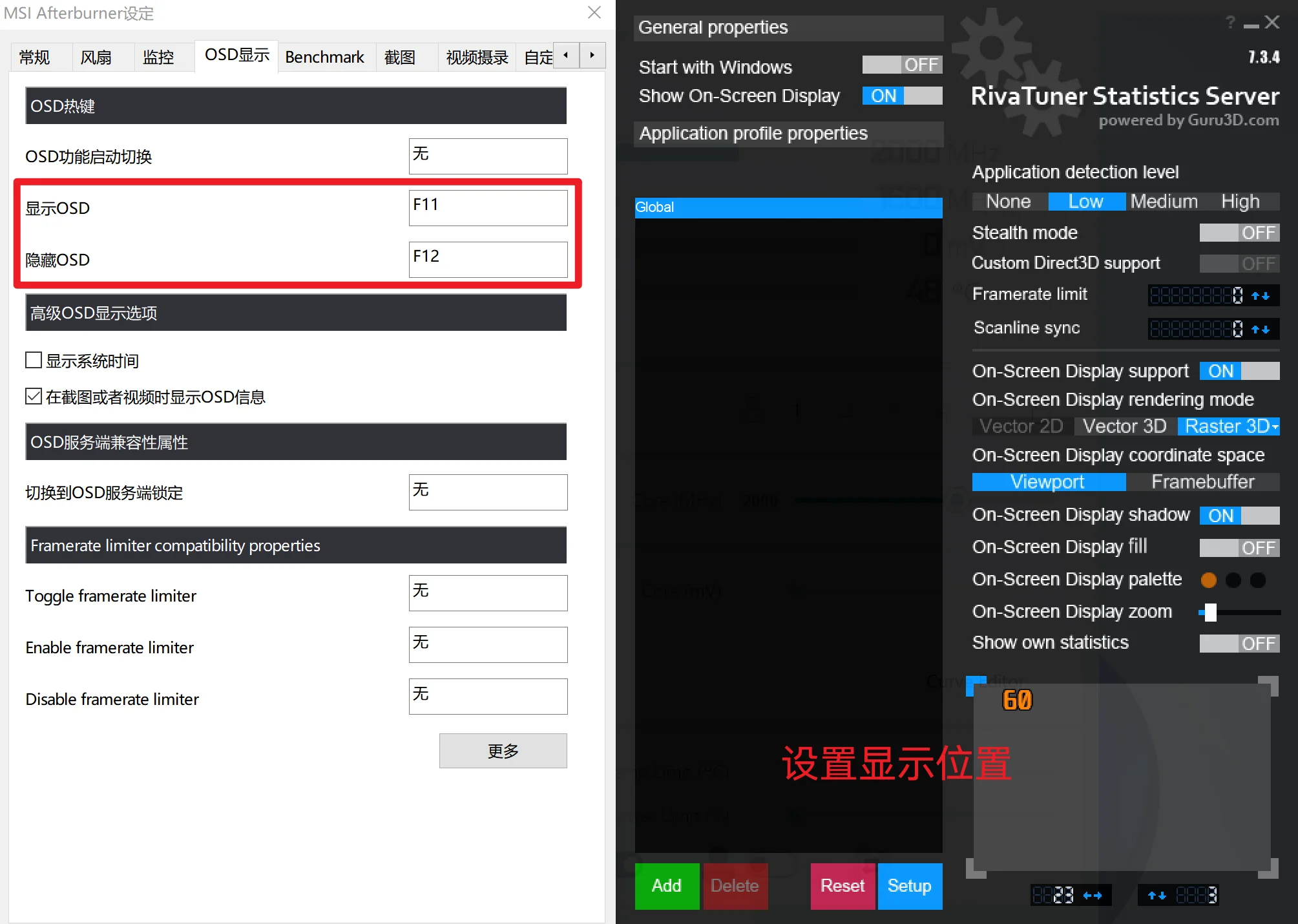Click the Framerate limit up/down arrows
The width and height of the screenshot is (1298, 924).
(x=1261, y=296)
